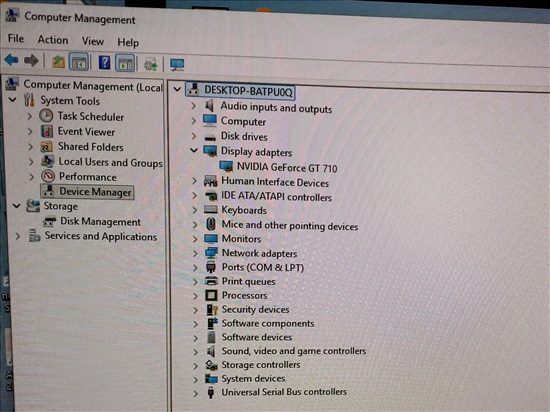
Task: Click the Audio inputs and outputs speaker icon
Action: point(209,106)
